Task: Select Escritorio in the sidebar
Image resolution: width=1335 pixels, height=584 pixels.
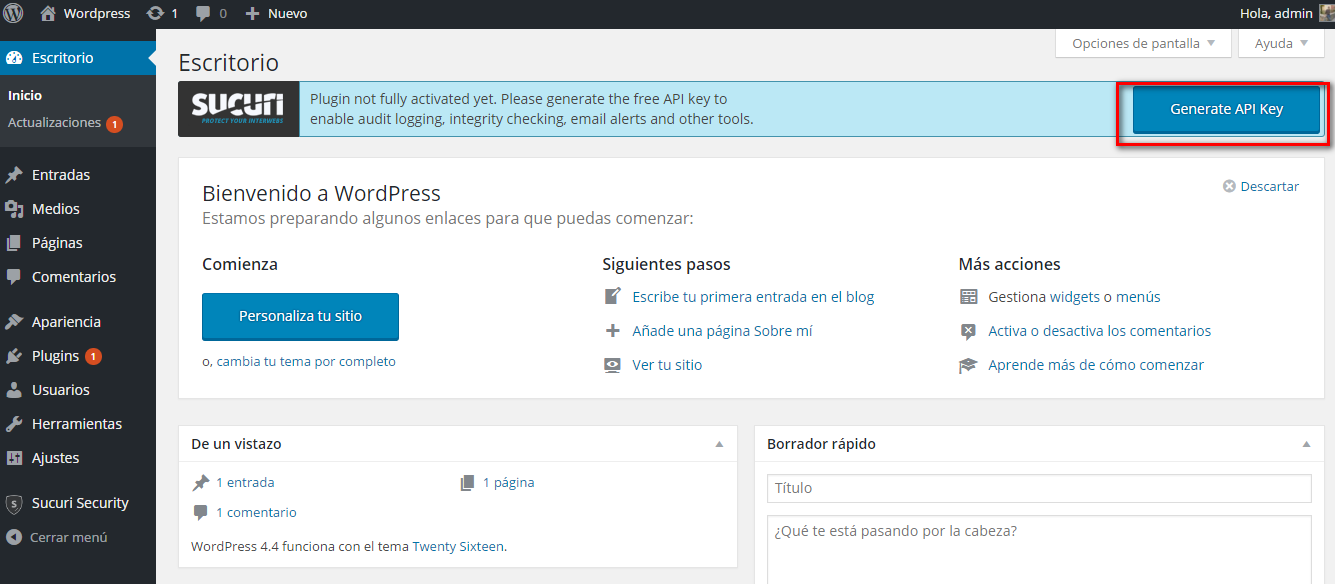Action: click(x=78, y=58)
